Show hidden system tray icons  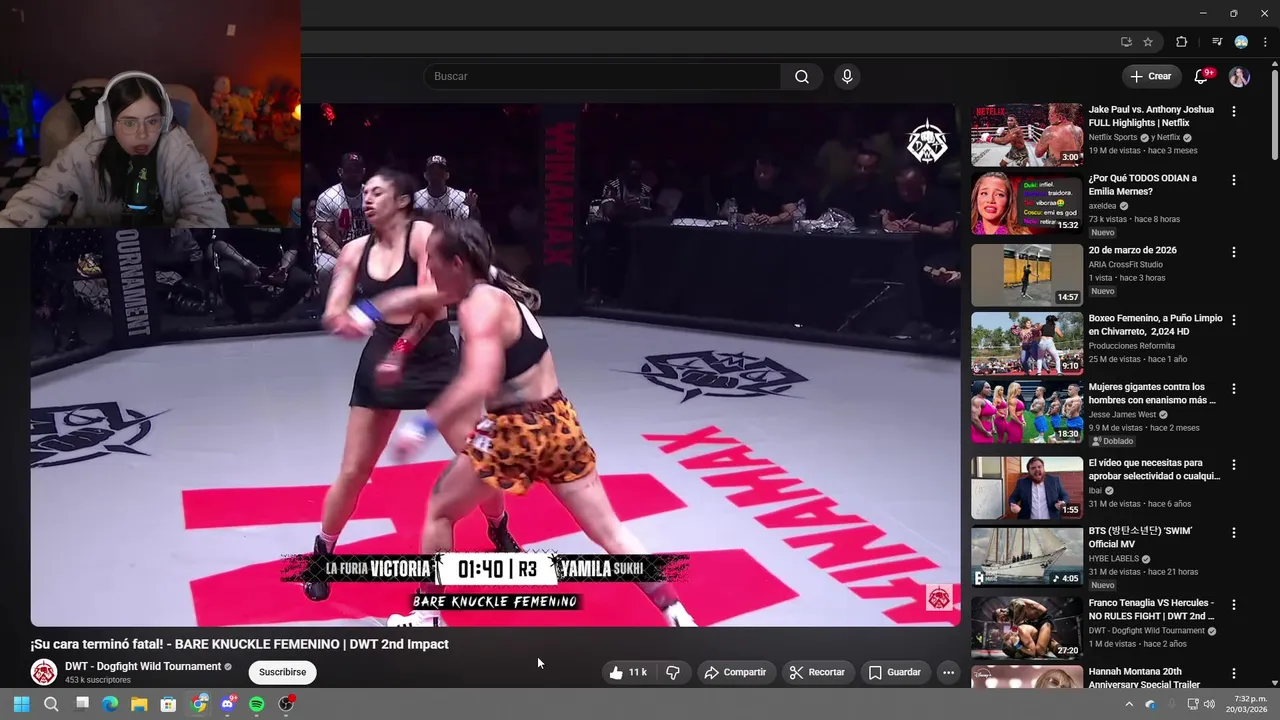(x=1130, y=704)
